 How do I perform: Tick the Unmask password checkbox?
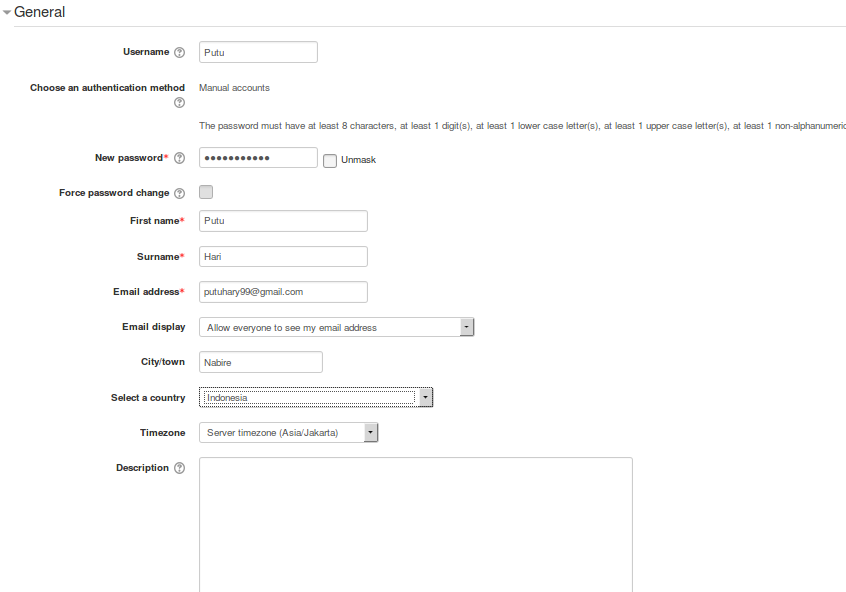click(x=330, y=160)
